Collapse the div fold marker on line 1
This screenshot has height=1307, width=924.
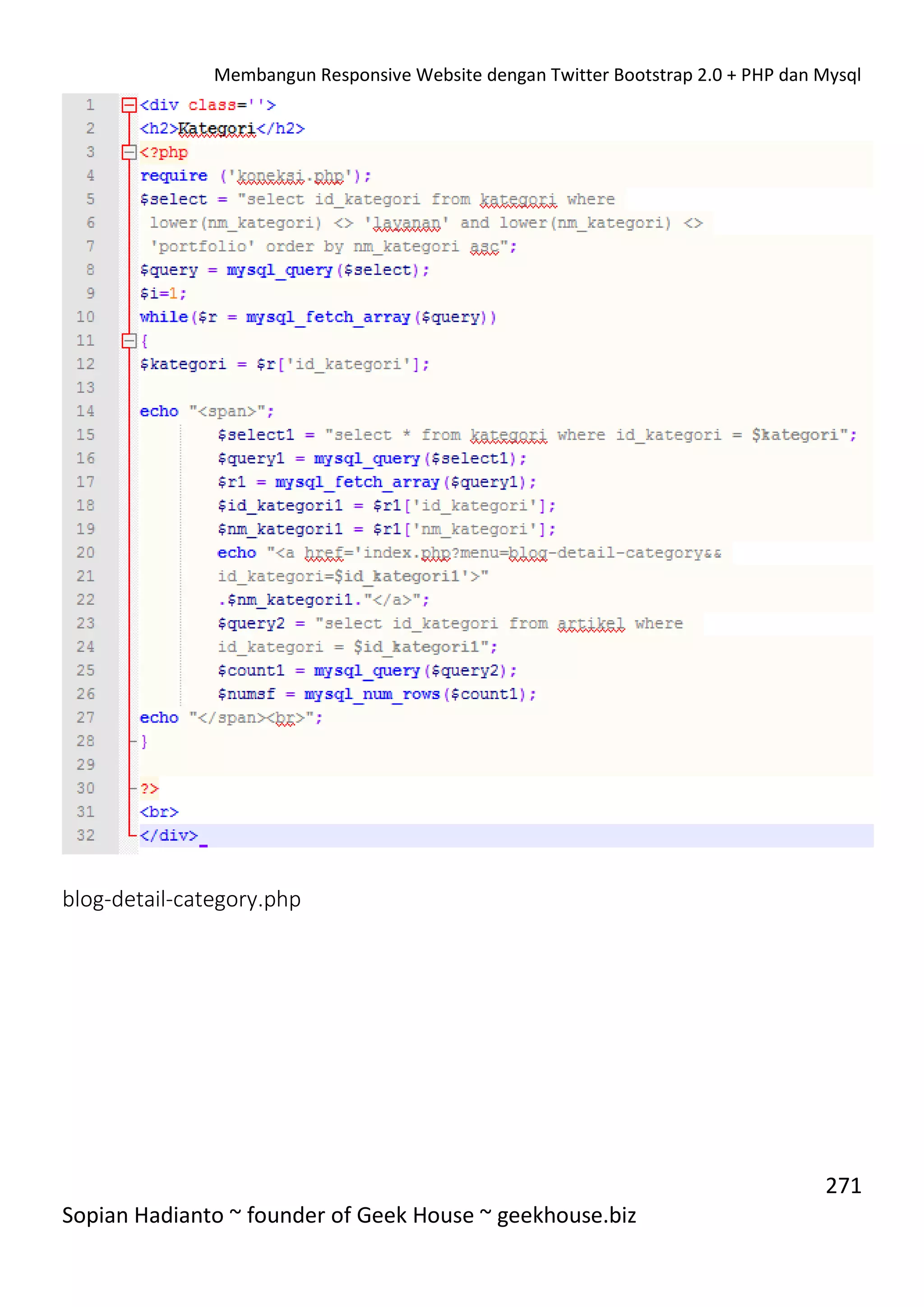pos(129,105)
